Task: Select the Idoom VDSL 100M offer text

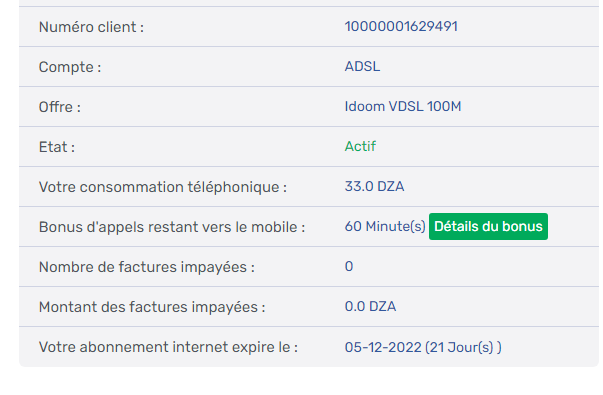Action: tap(403, 107)
